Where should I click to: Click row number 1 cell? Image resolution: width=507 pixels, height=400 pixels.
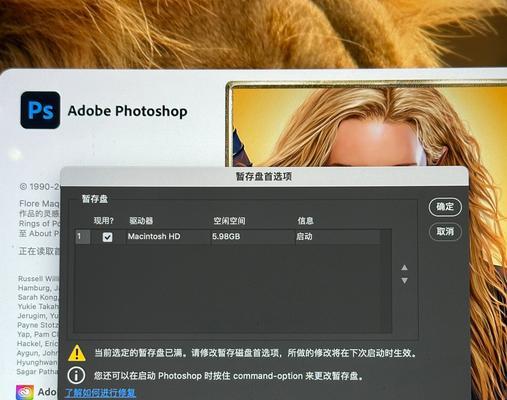click(x=82, y=237)
